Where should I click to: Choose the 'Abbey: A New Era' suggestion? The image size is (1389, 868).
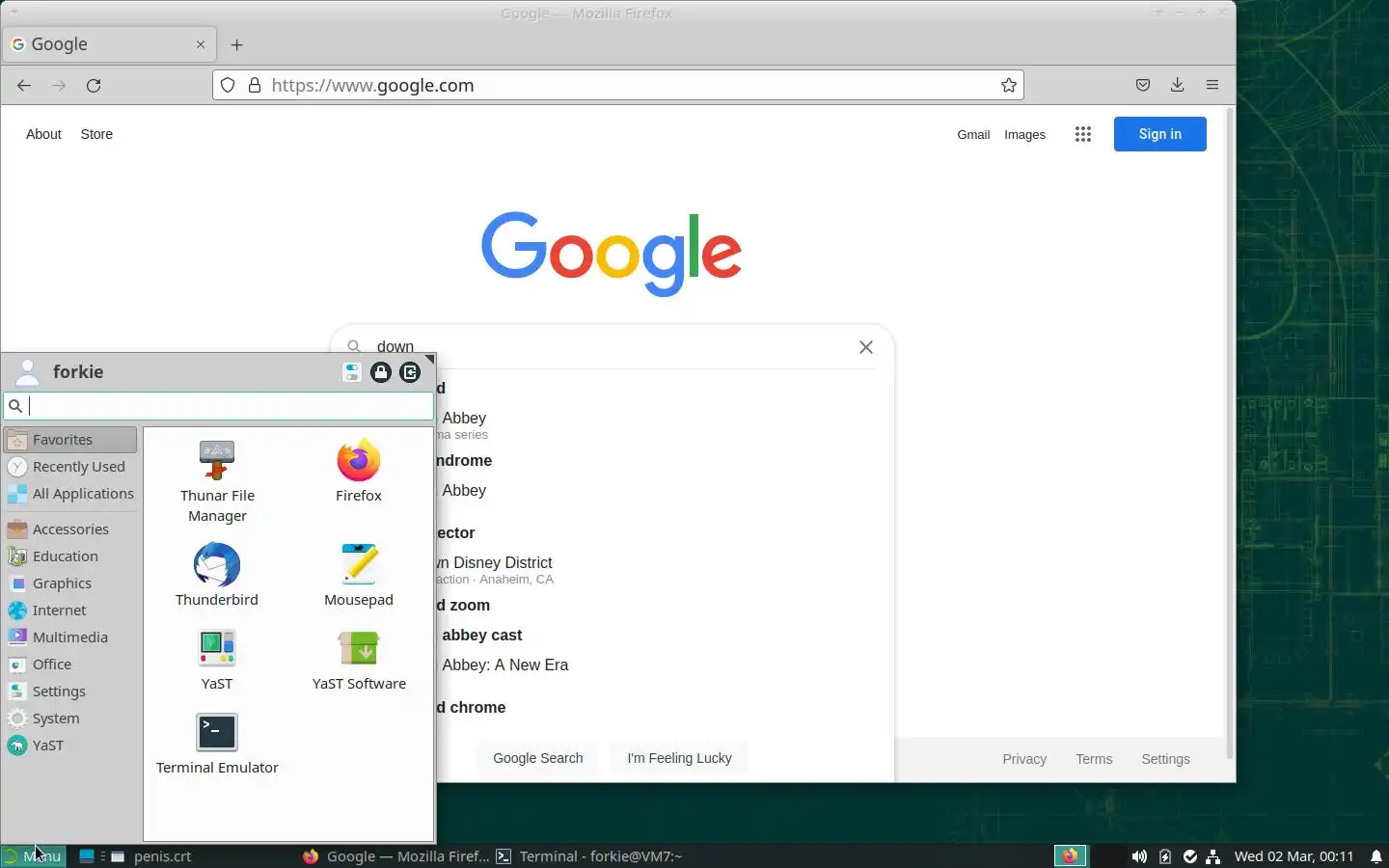pos(504,665)
